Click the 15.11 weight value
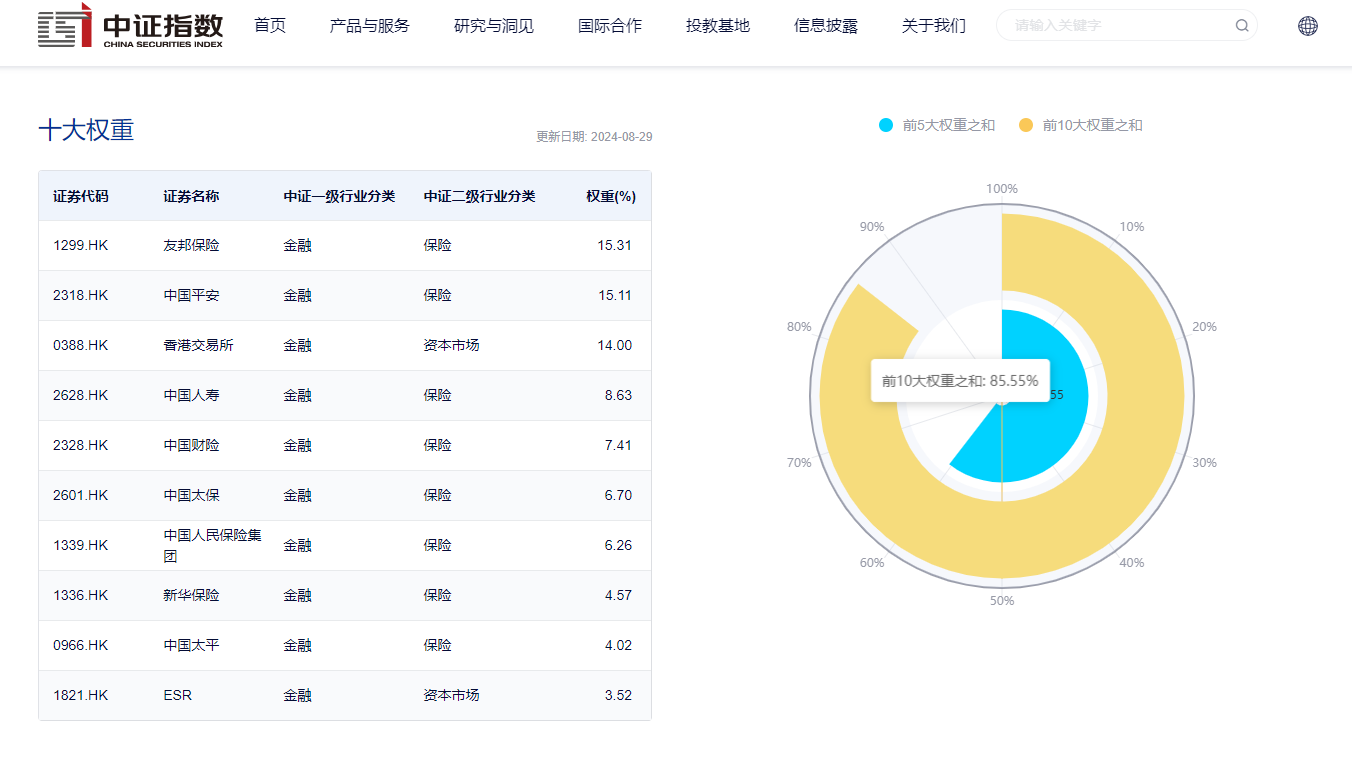Screen dimensions: 1352x757 tap(615, 295)
